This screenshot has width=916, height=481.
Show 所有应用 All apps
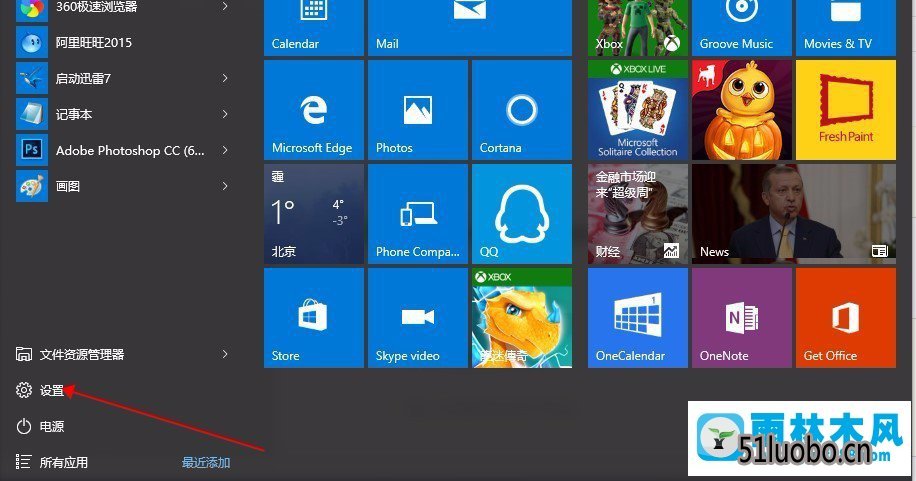63,462
